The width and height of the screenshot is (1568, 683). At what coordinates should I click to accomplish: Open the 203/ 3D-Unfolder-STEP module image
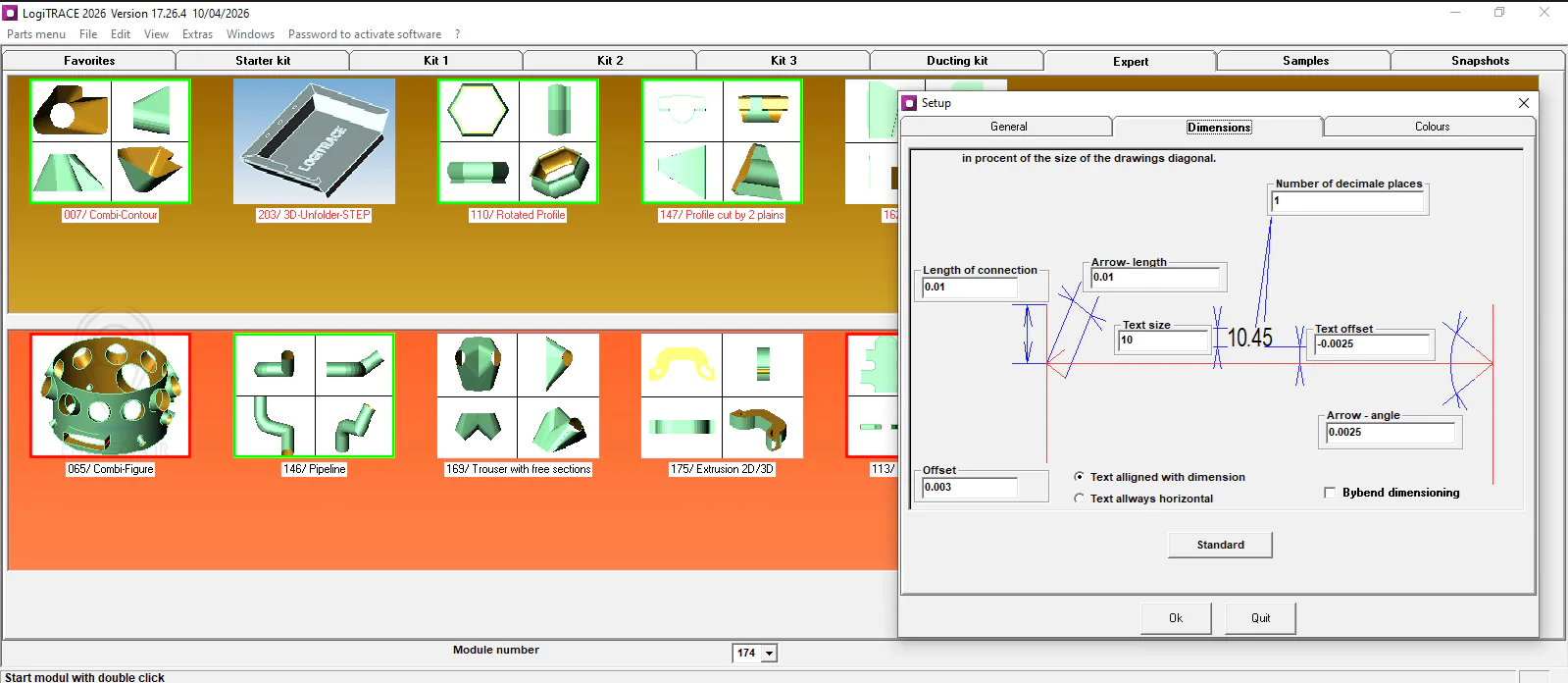coord(314,141)
